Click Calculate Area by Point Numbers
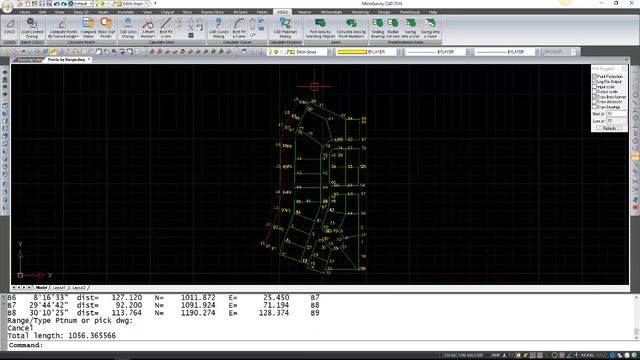This screenshot has height=360, width=640. point(351,27)
